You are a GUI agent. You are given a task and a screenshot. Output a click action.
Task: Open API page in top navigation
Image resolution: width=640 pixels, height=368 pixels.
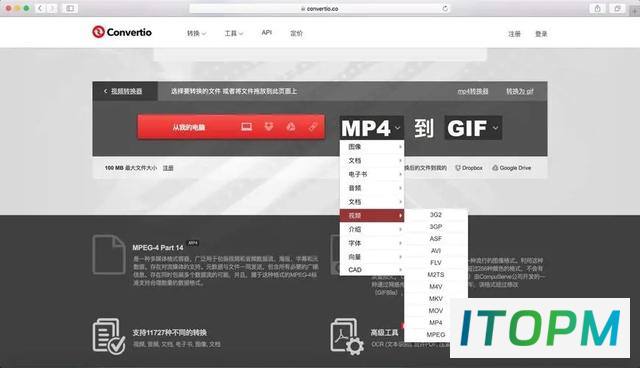point(267,33)
